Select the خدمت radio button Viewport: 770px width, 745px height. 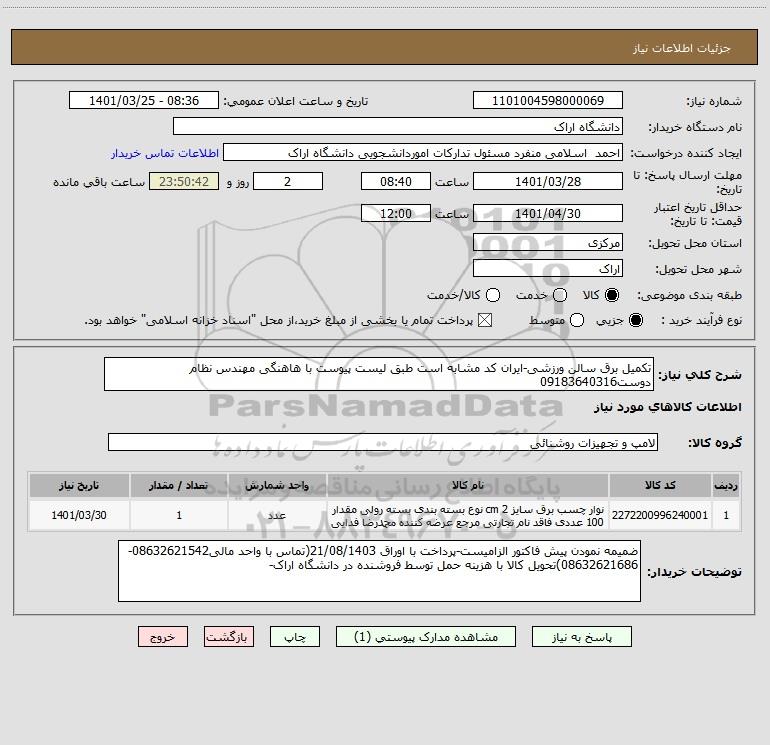(560, 295)
